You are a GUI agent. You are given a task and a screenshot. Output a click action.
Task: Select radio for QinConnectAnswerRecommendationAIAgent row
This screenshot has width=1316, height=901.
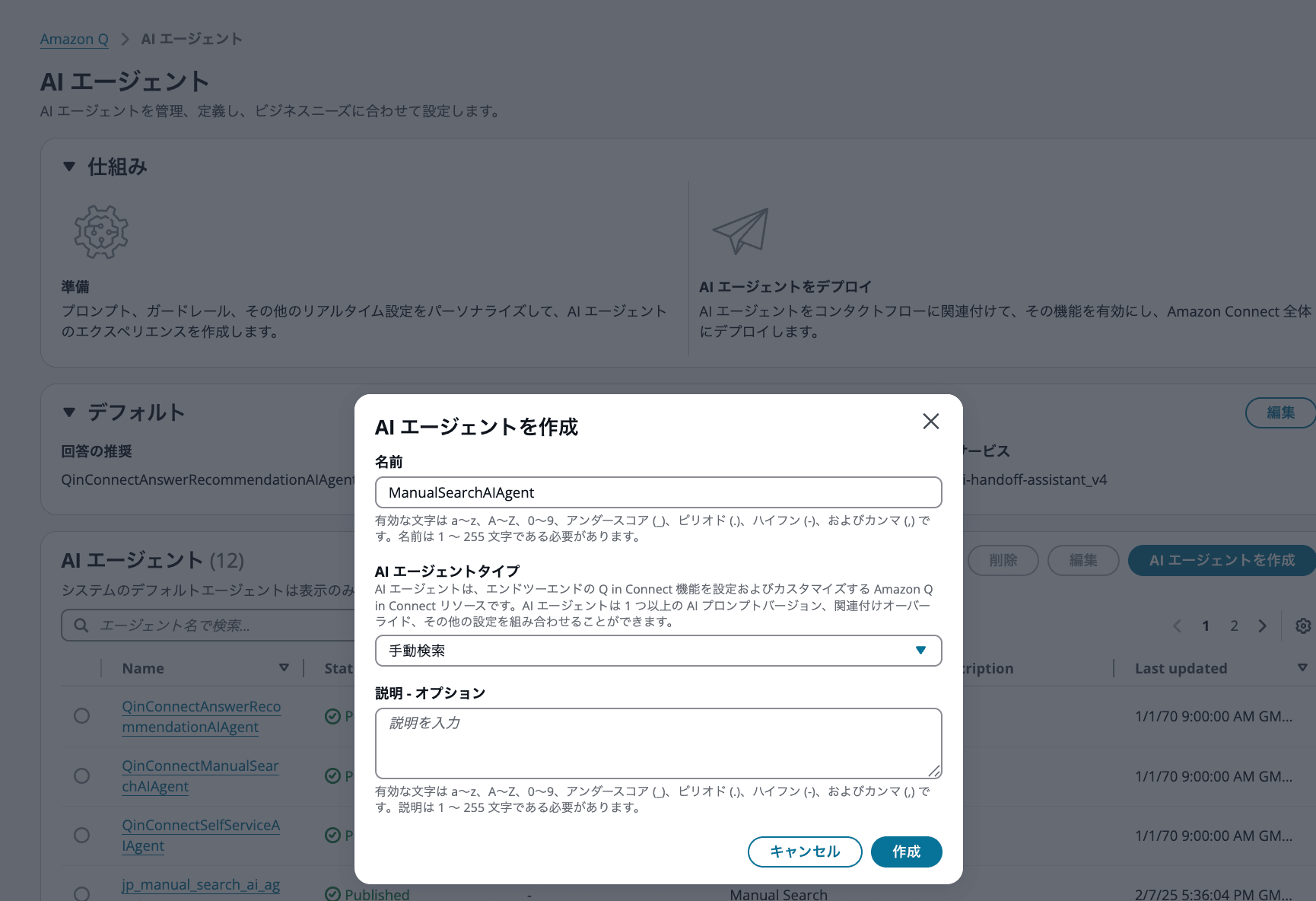(x=81, y=716)
